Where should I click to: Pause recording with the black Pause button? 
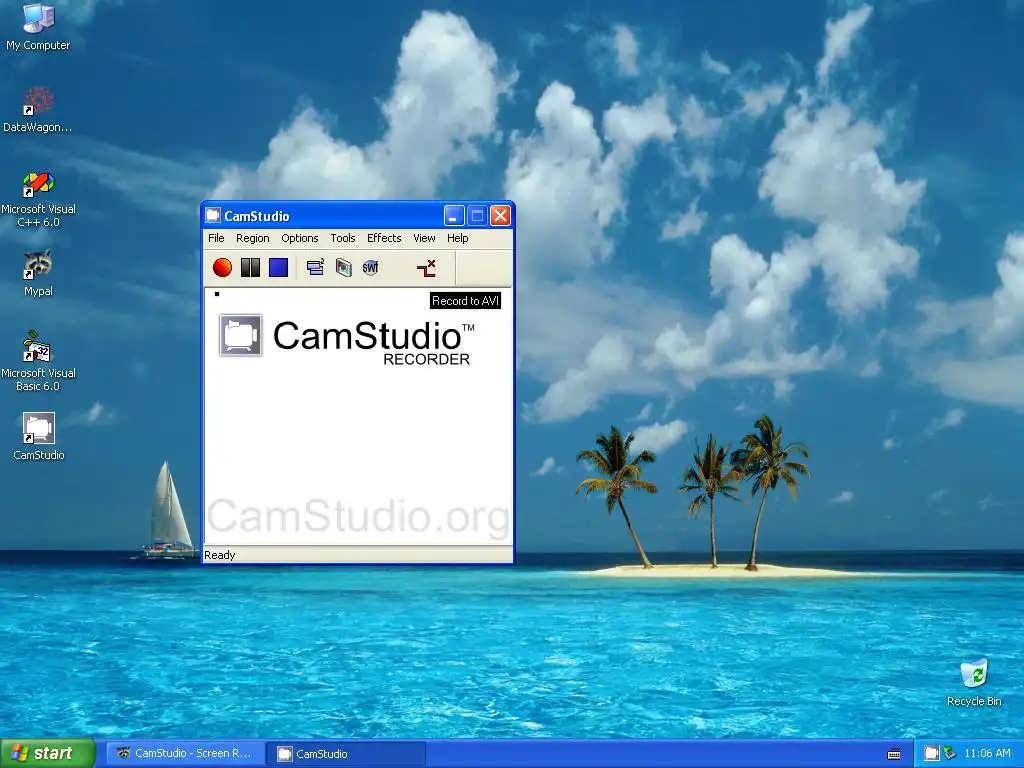click(x=251, y=267)
